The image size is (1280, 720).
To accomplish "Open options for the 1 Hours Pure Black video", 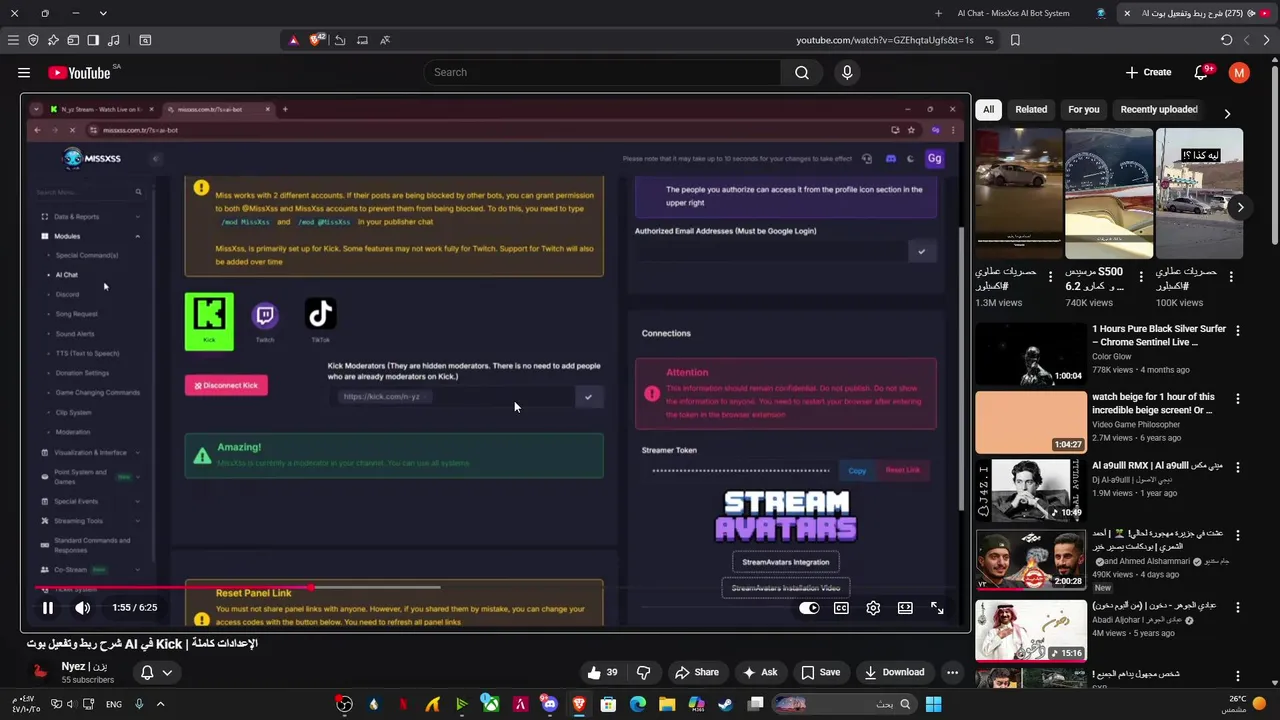I will [1238, 330].
